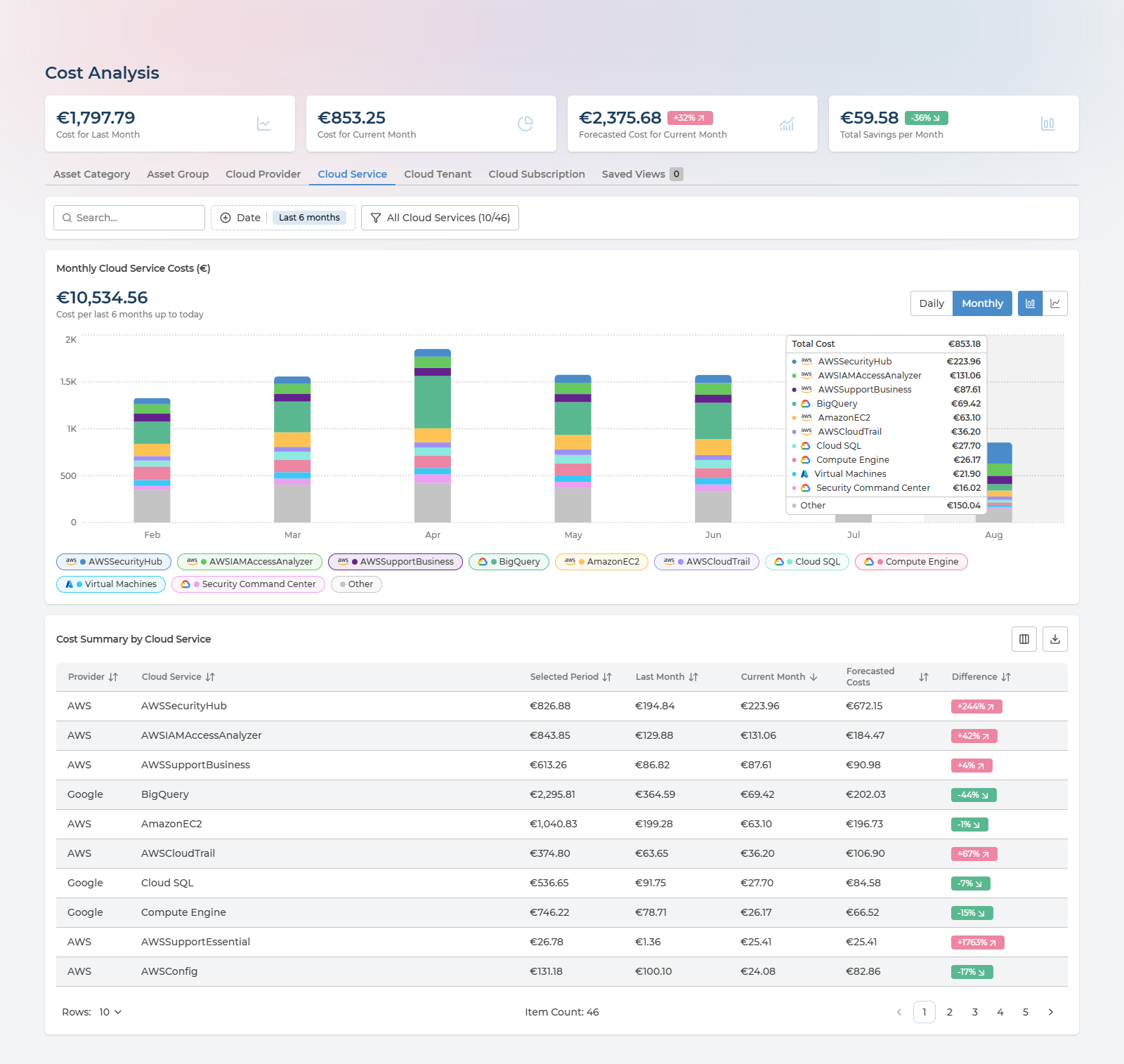Click current page 1 button
Image resolution: width=1124 pixels, height=1064 pixels.
click(x=924, y=1012)
